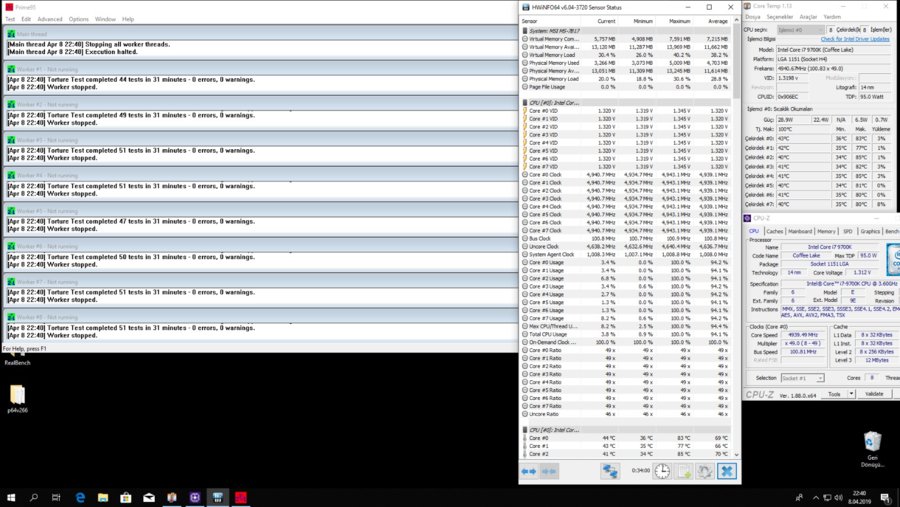Show hidden tray icons chevron

coord(816,497)
